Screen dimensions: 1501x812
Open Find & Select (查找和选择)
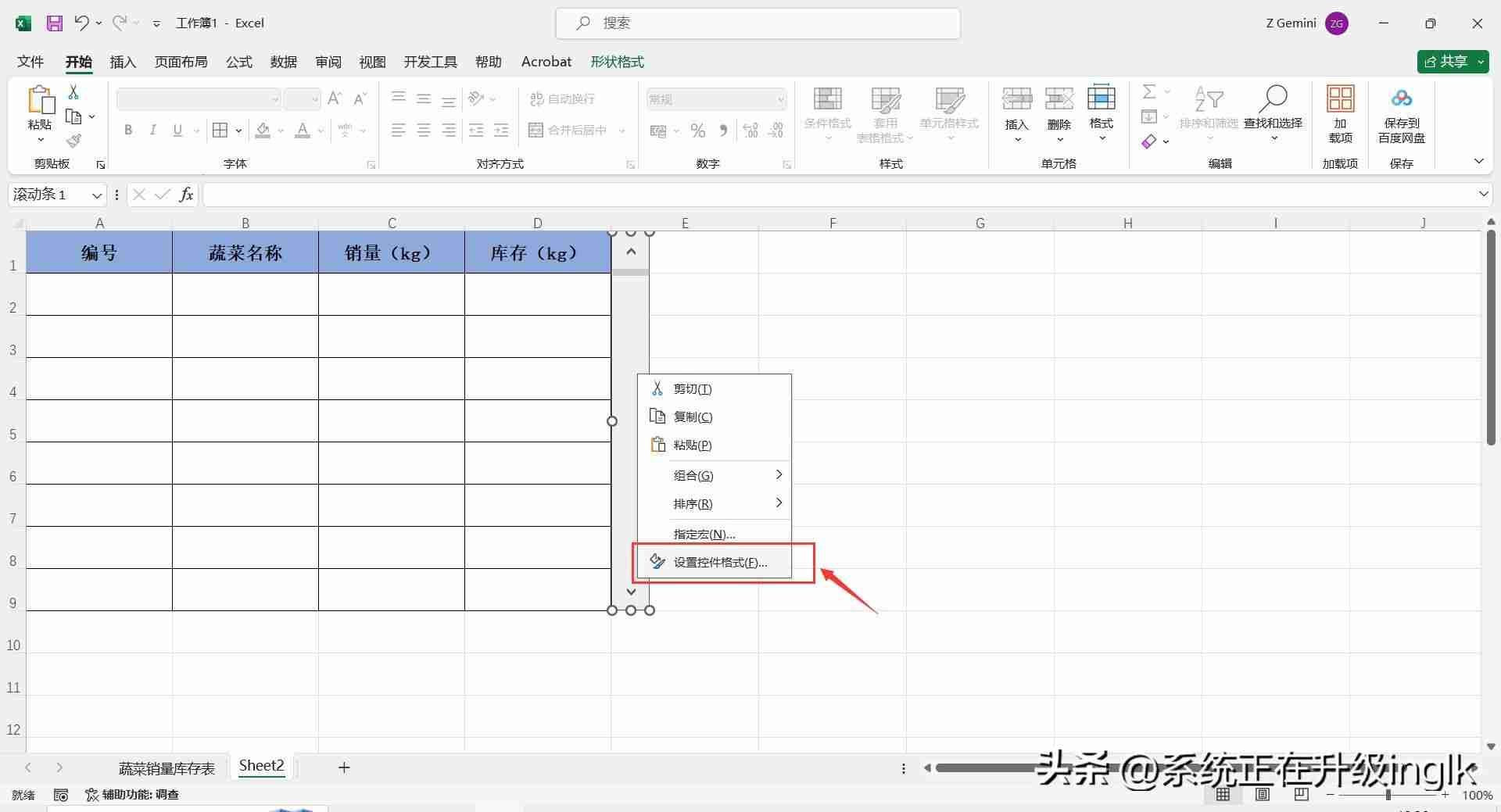point(1273,109)
